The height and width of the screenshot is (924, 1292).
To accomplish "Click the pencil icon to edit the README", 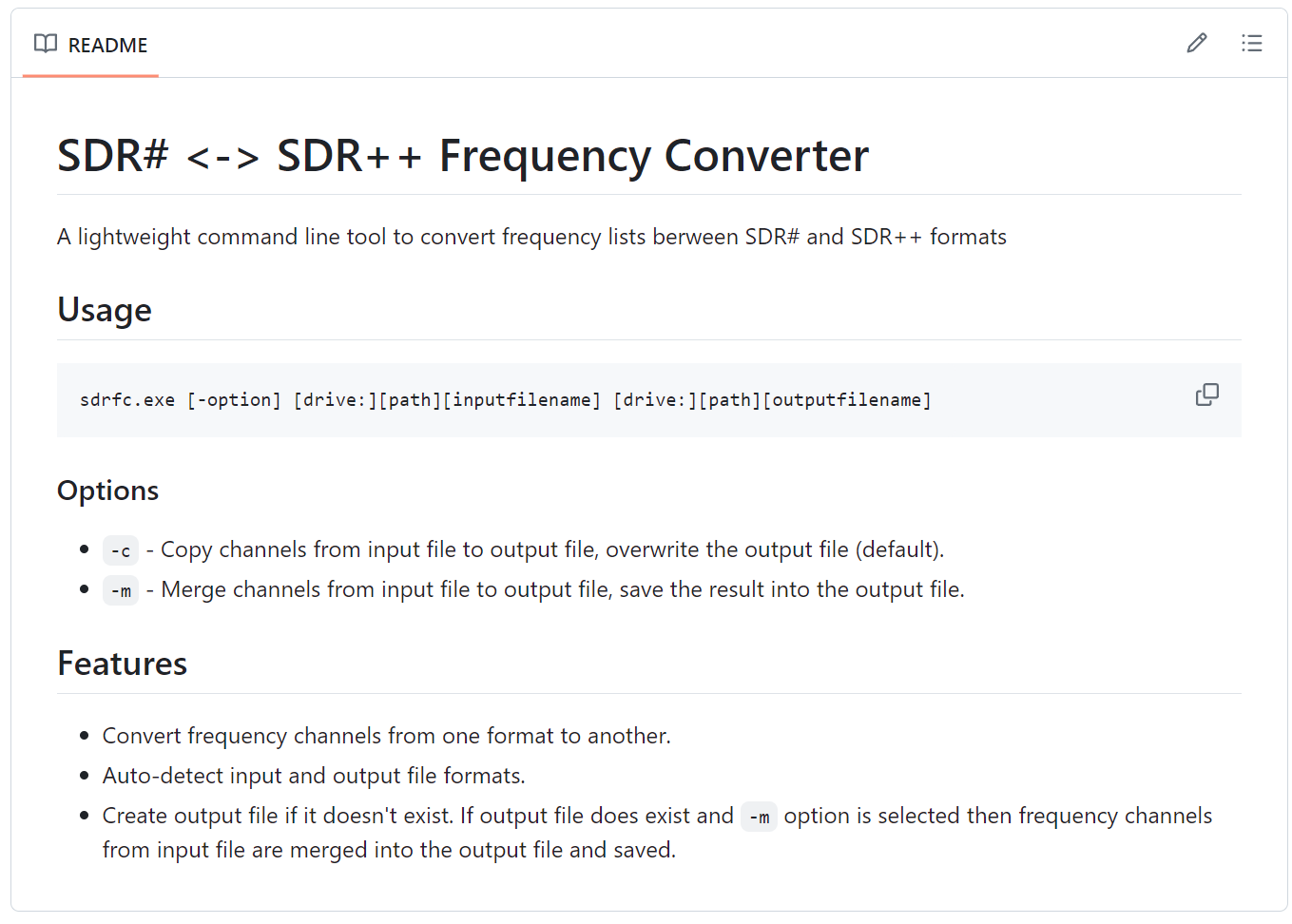I will (1197, 43).
